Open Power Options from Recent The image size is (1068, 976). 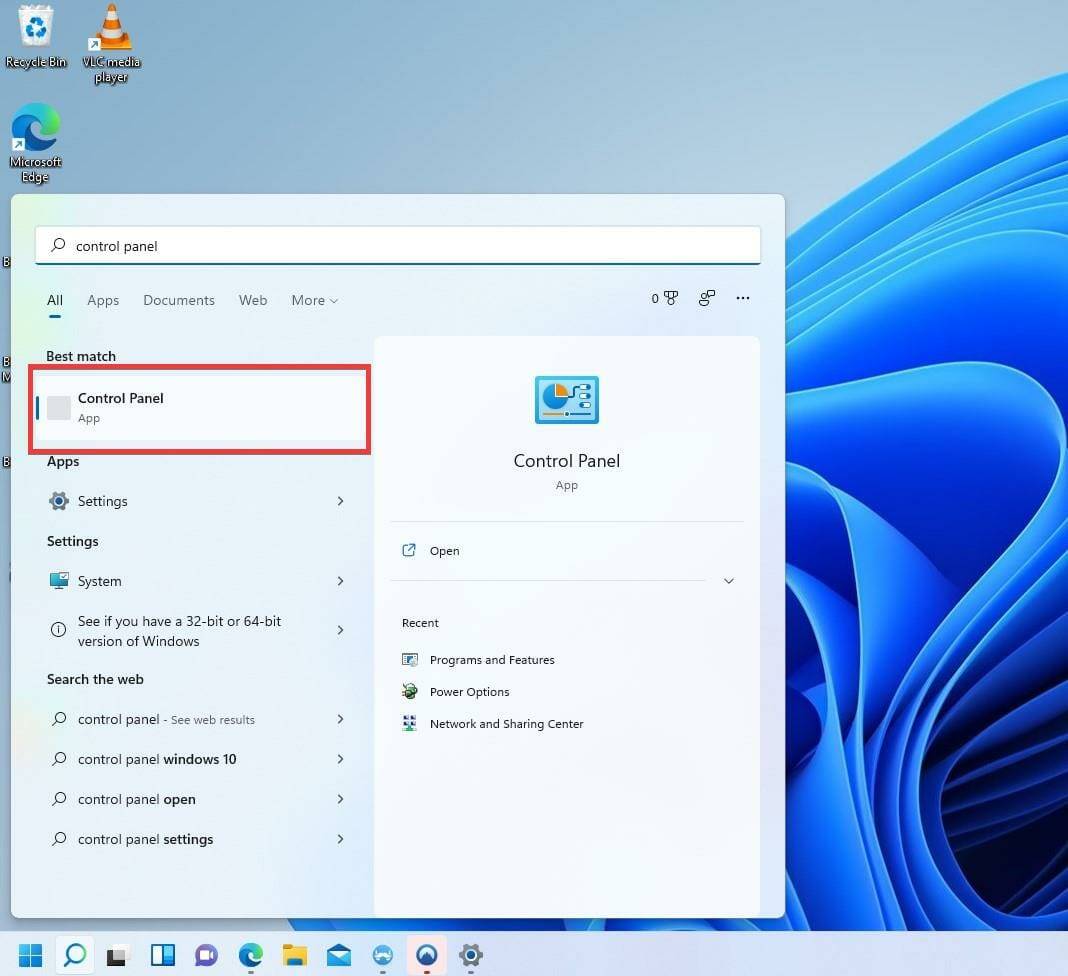point(470,691)
